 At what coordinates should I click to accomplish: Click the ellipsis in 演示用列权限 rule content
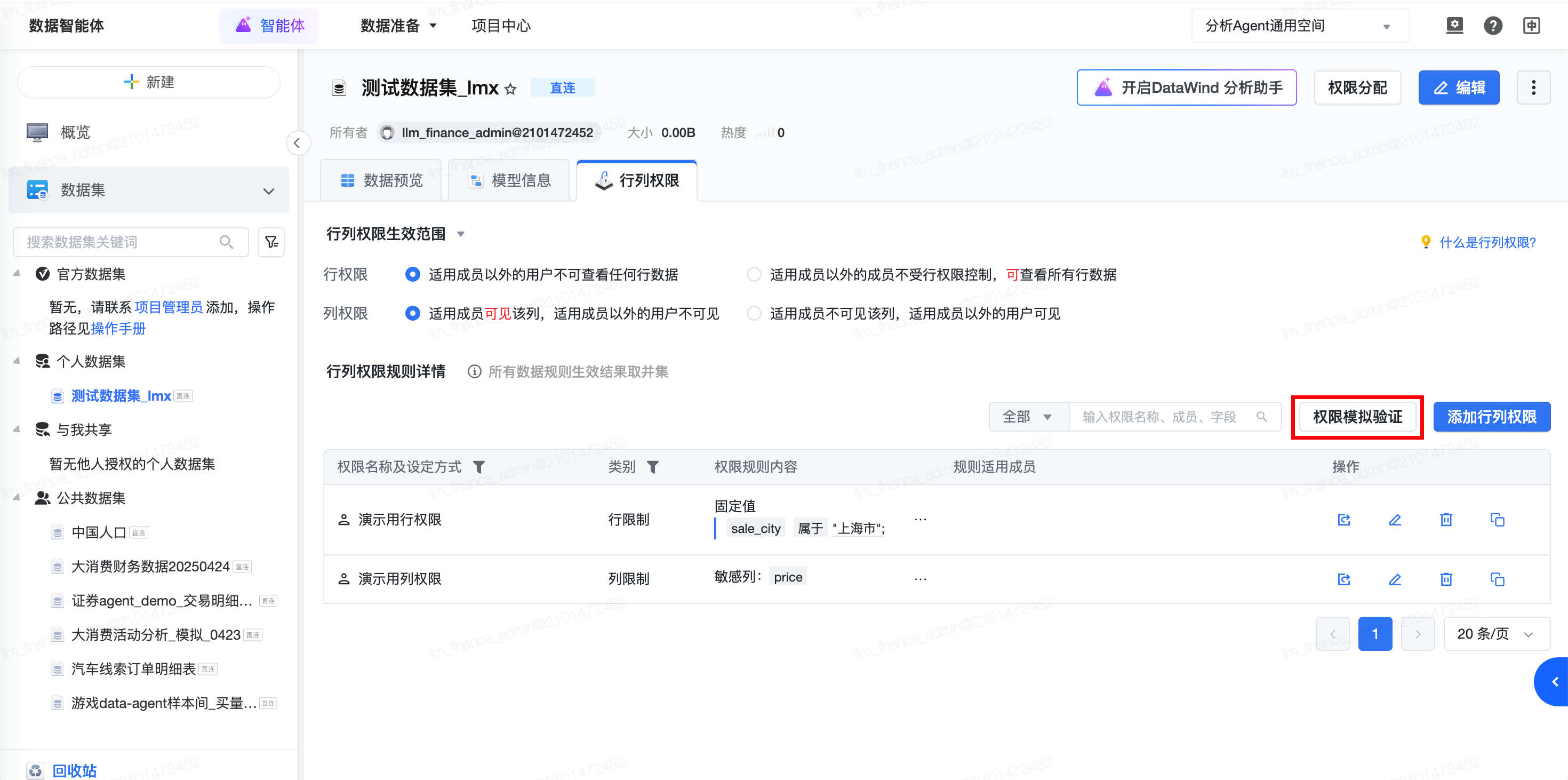pos(921,578)
